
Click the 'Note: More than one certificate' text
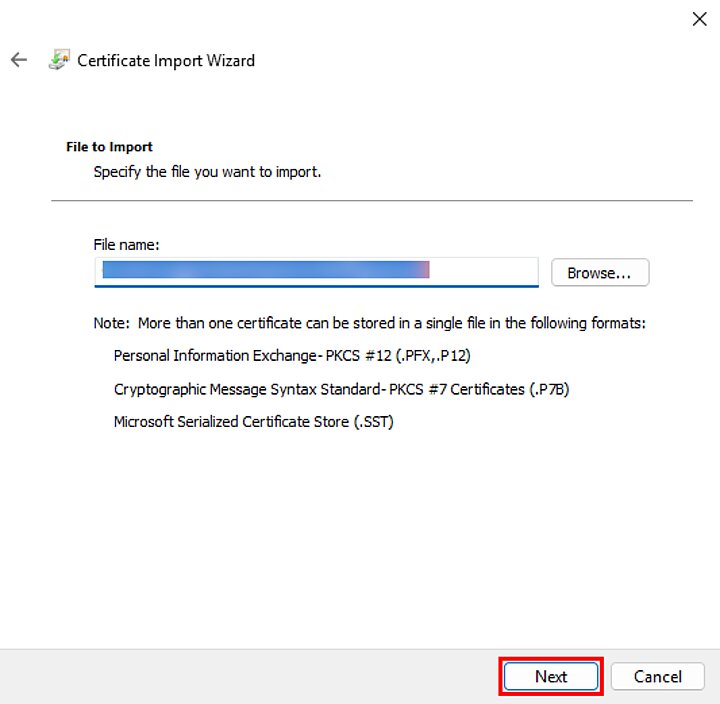370,323
